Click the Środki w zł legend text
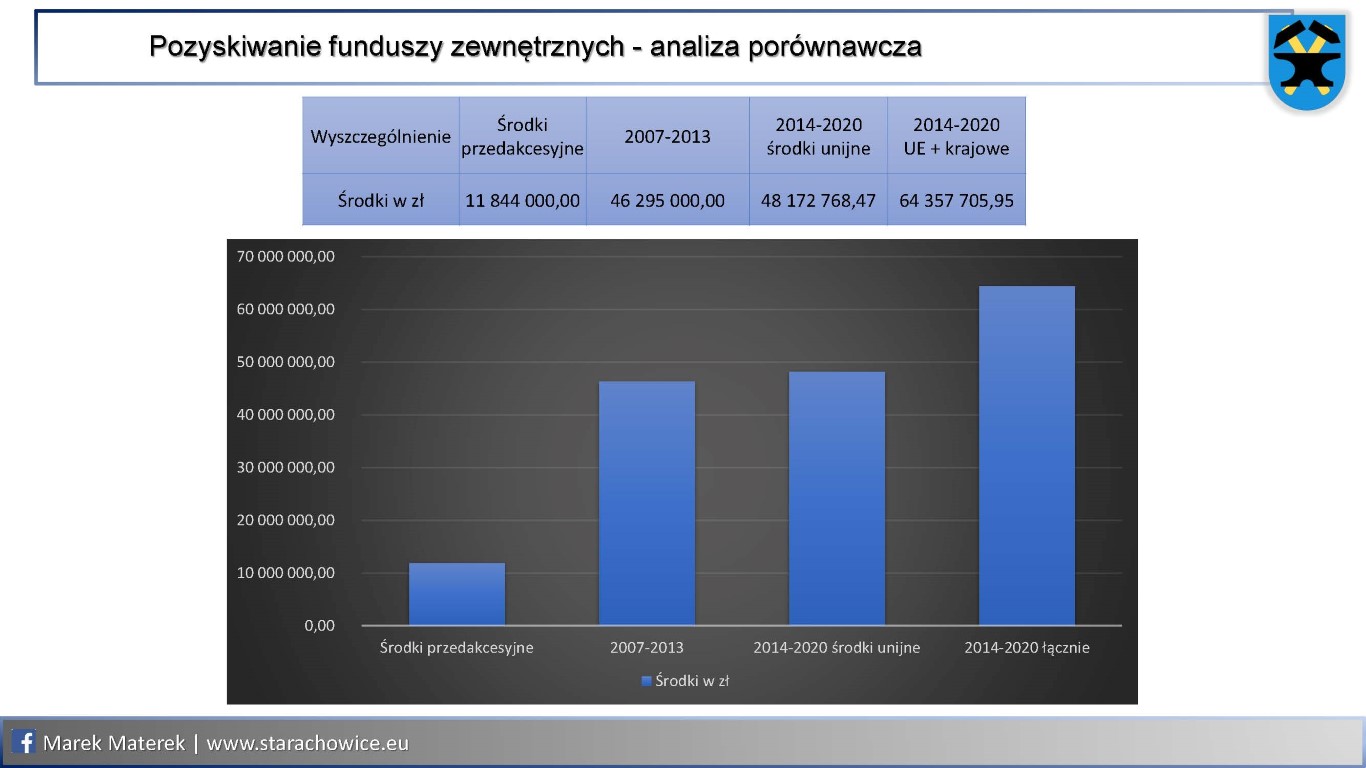The height and width of the screenshot is (768, 1366). (x=692, y=681)
